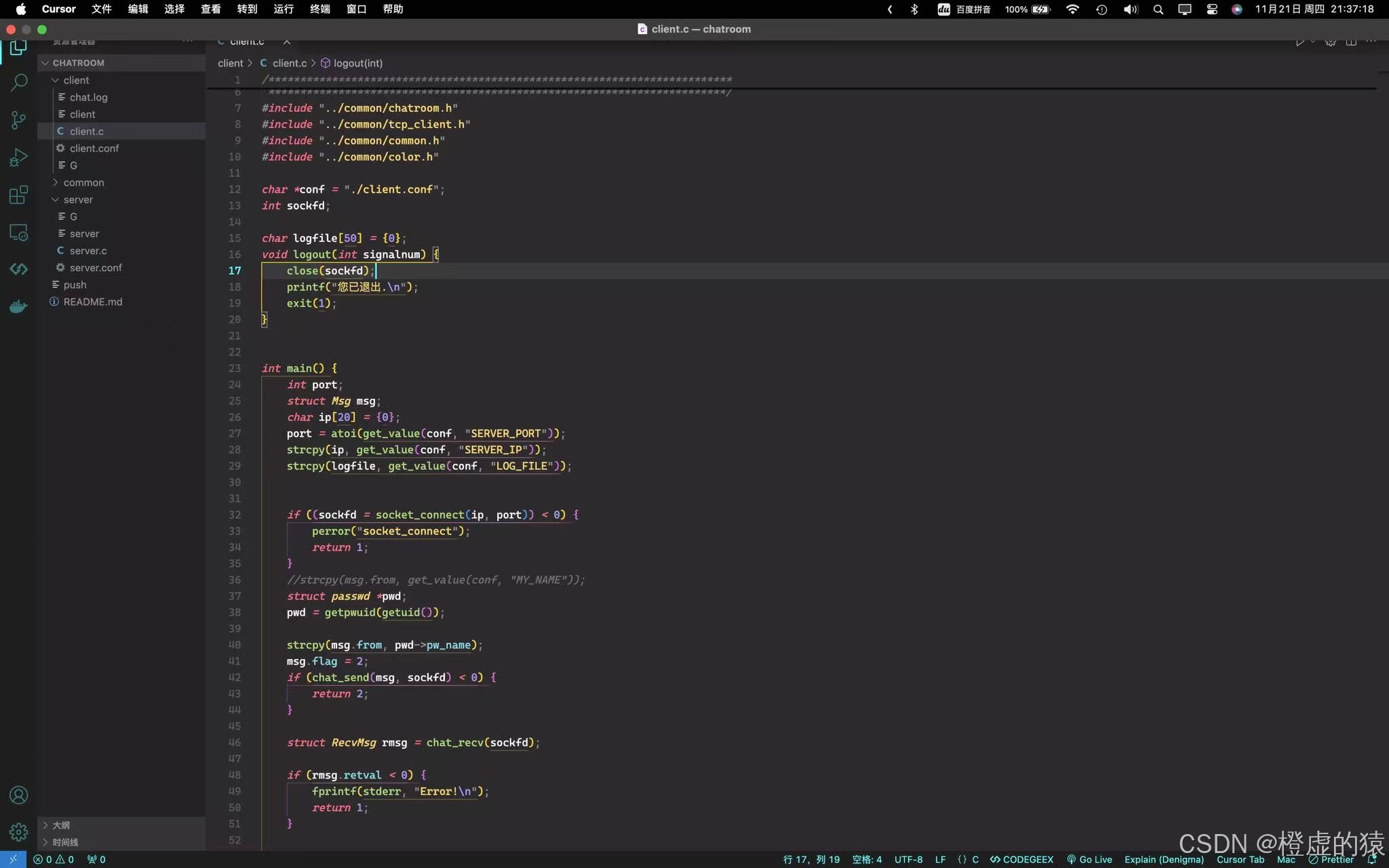This screenshot has width=1389, height=868.
Task: Open the Extensions icon
Action: [x=18, y=195]
